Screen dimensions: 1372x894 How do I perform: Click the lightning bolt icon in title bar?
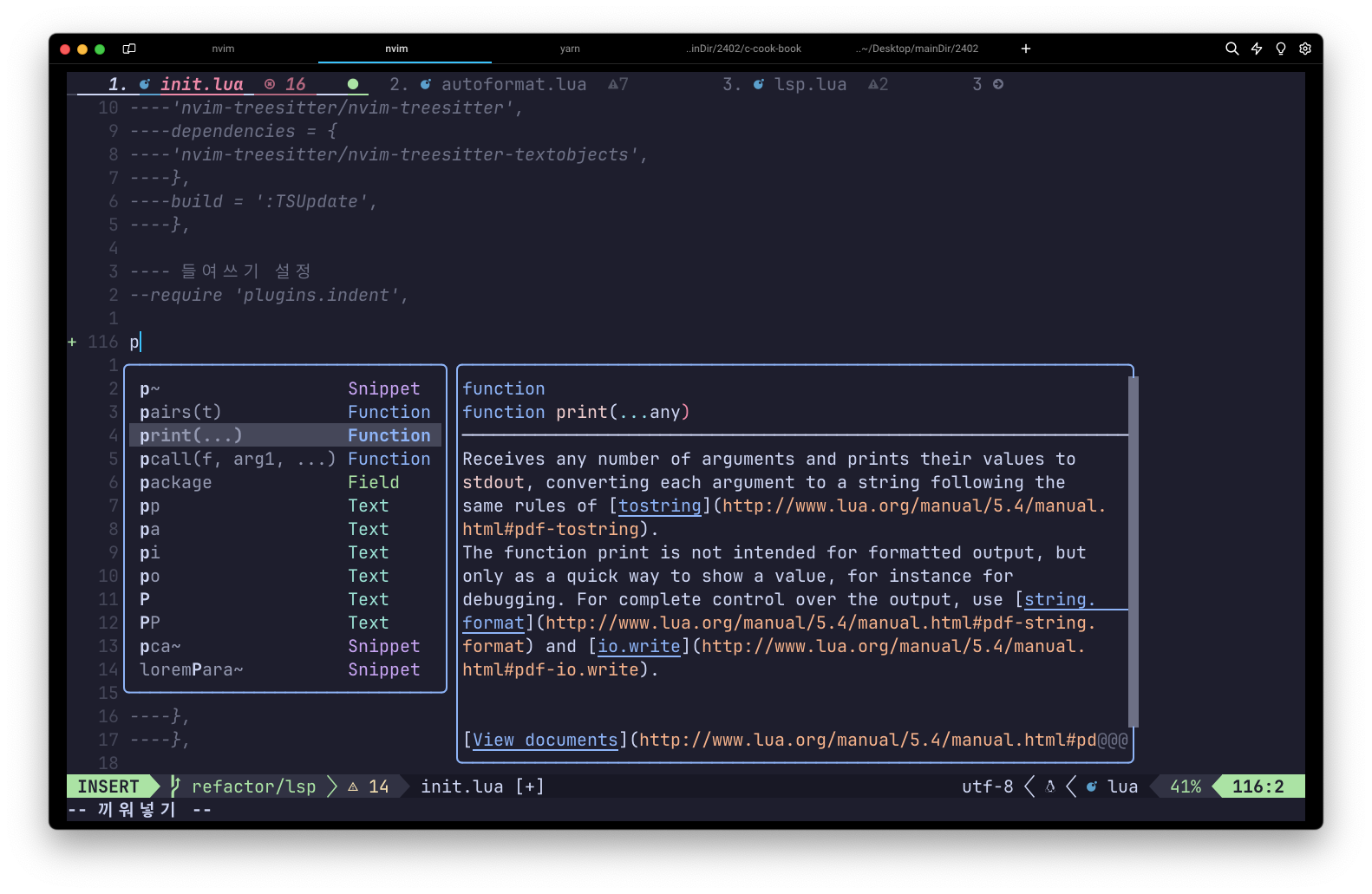coord(1257,49)
